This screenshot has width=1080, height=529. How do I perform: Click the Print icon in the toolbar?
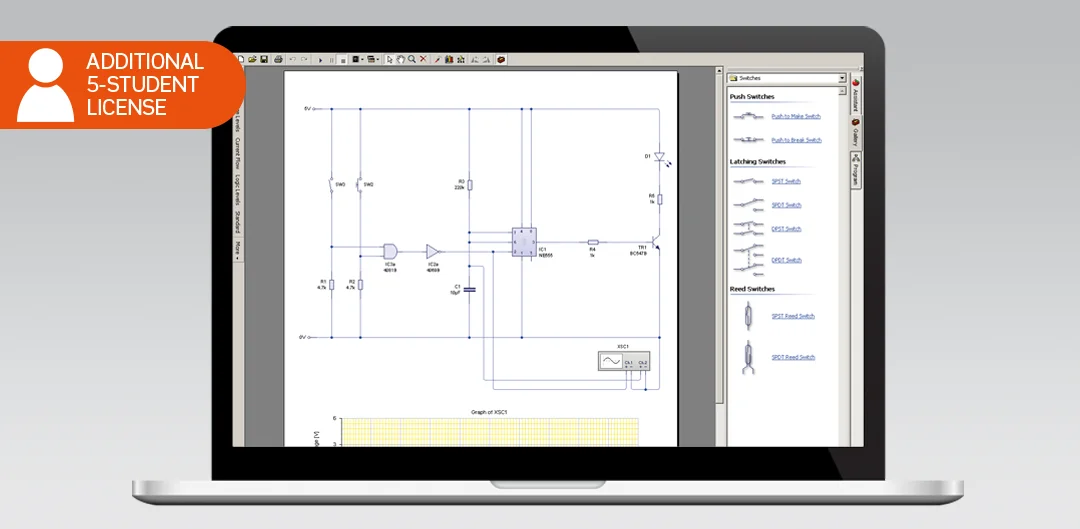pos(278,60)
